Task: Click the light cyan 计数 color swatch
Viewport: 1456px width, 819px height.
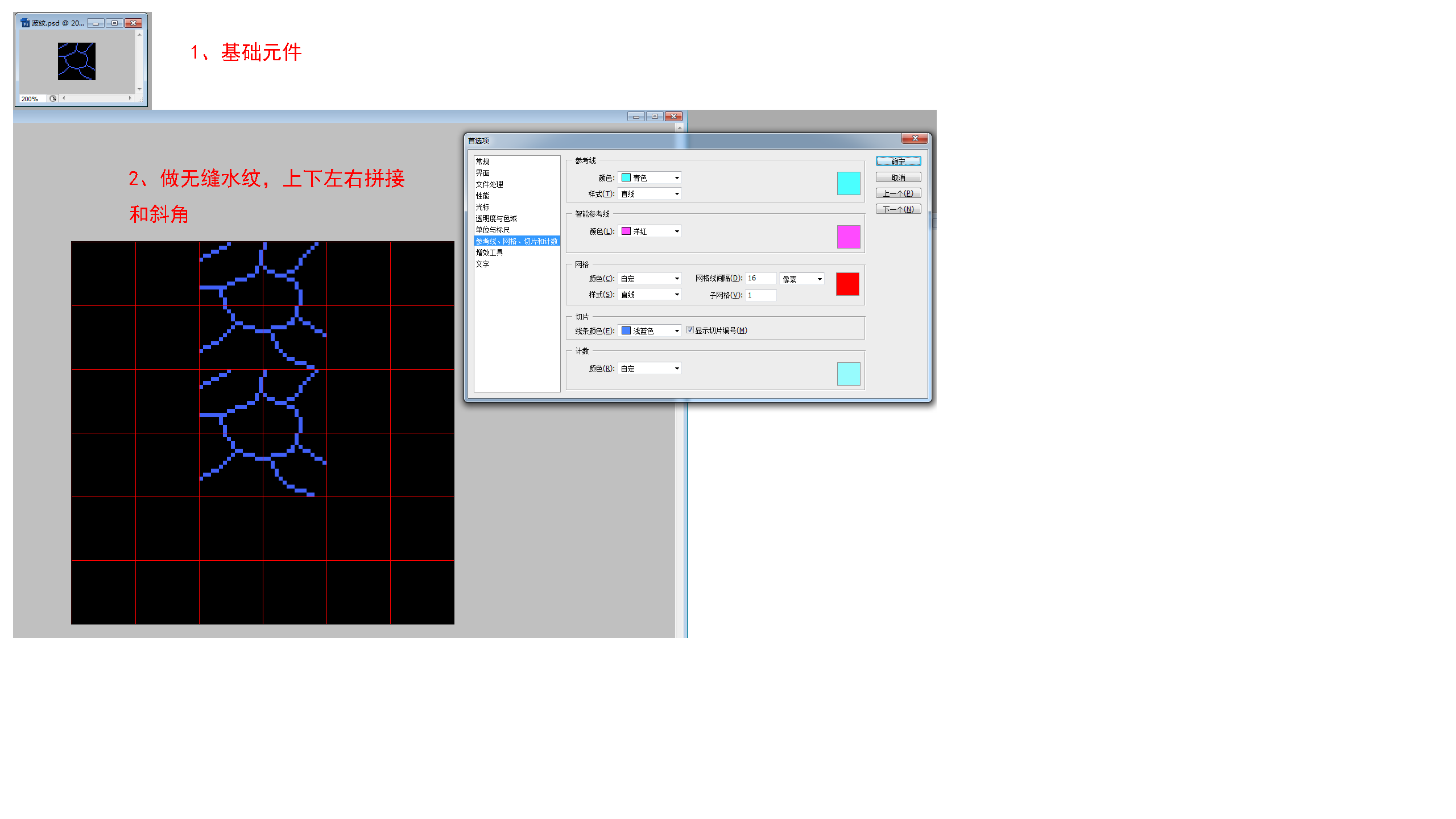Action: coord(849,374)
